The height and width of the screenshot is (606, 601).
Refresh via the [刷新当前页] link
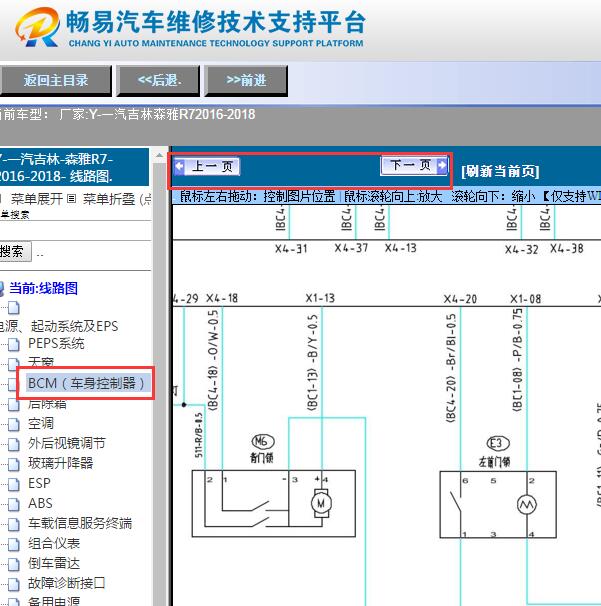(x=500, y=171)
